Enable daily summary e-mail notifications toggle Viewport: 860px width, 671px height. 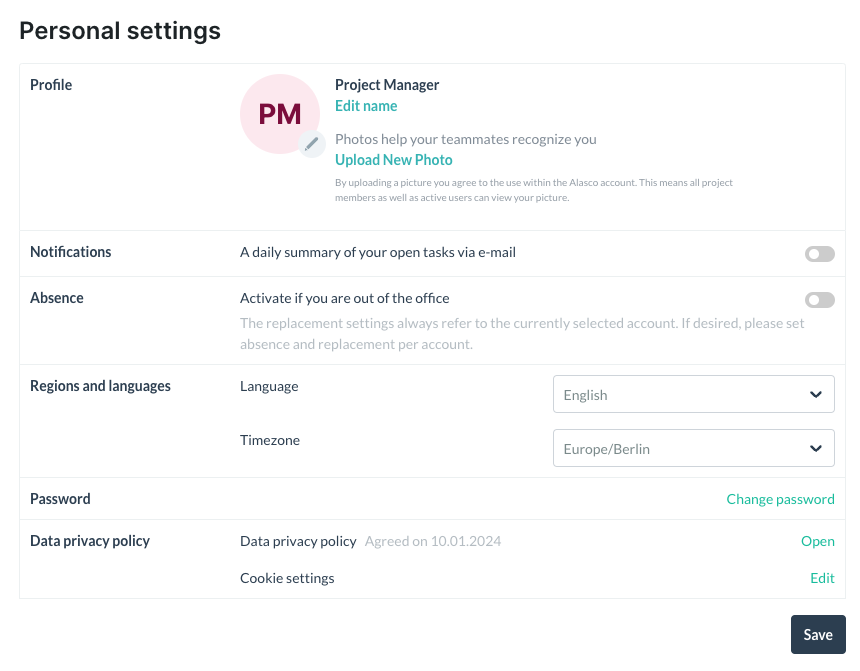(x=819, y=254)
